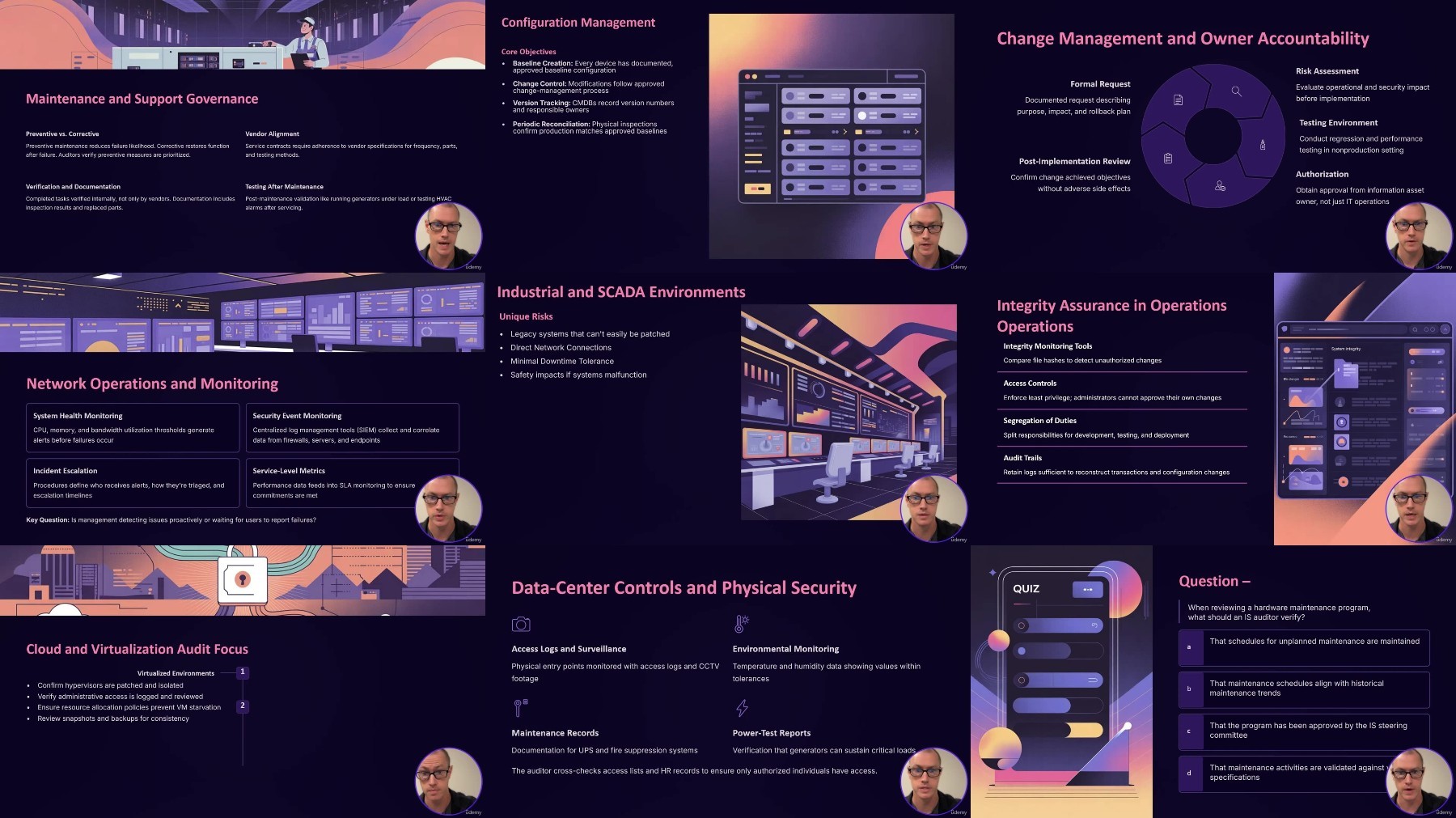Click the Key Question line on the Network Operations slide
This screenshot has width=1456, height=818.
171,519
